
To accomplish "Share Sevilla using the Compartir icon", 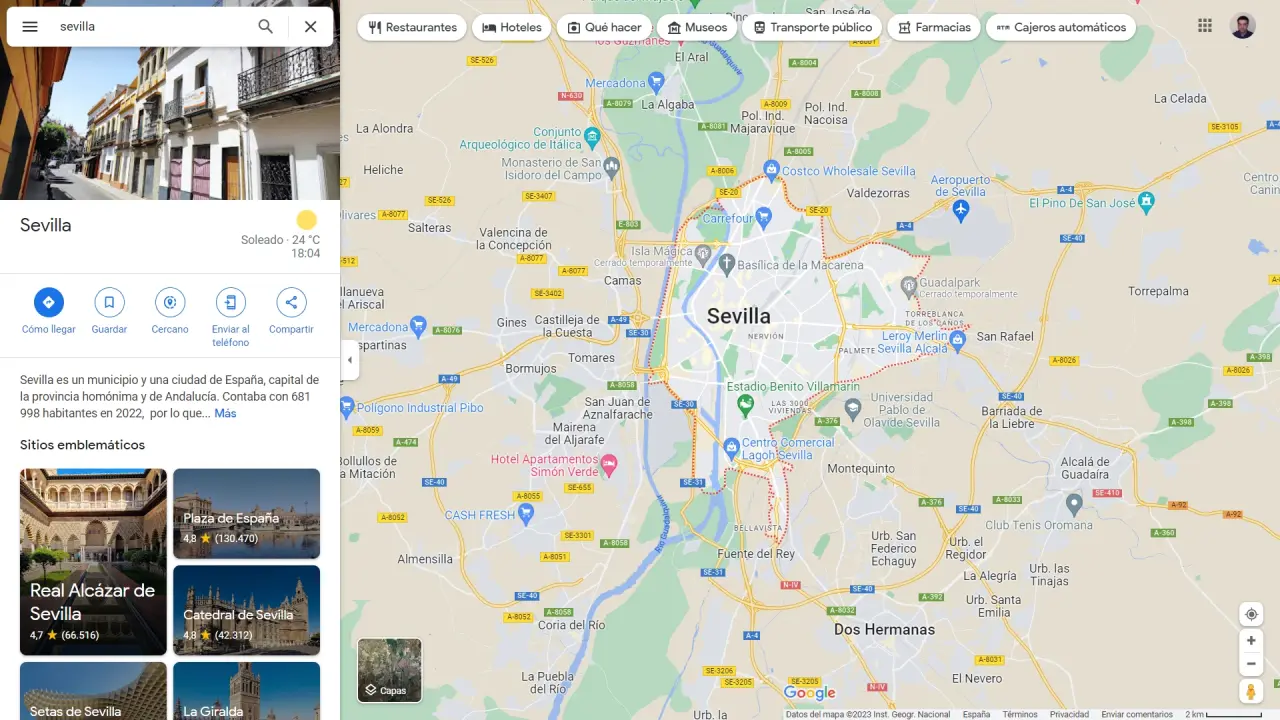I will coord(291,302).
